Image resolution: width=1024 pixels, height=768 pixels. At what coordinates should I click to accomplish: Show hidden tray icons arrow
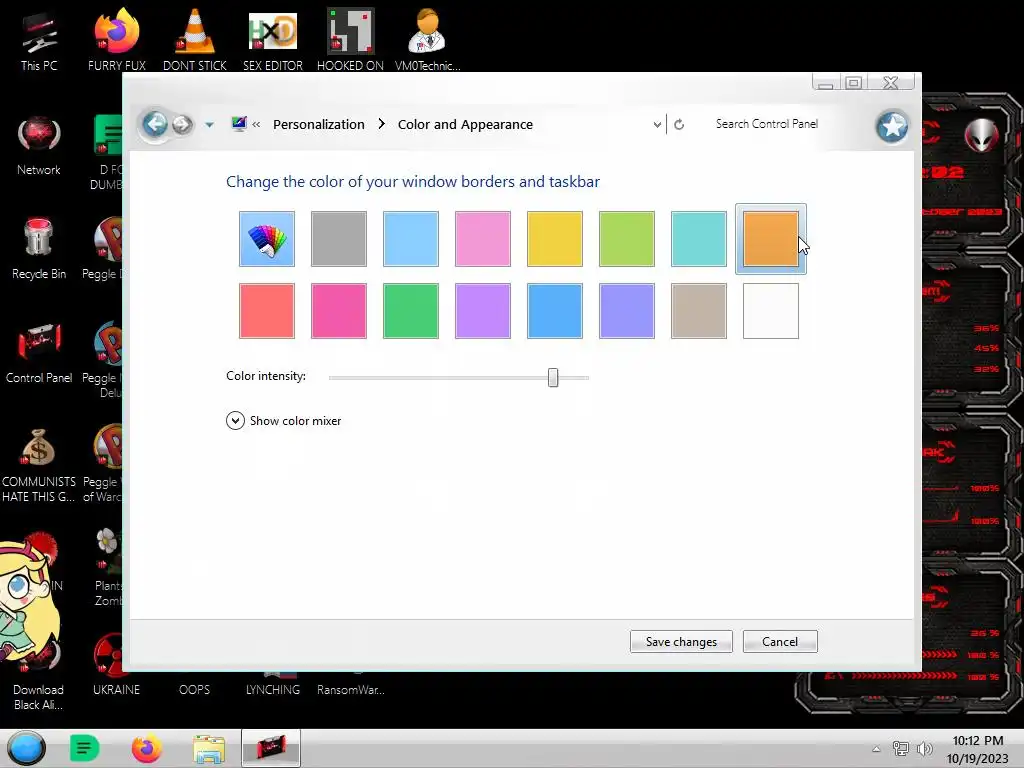pyautogui.click(x=876, y=749)
